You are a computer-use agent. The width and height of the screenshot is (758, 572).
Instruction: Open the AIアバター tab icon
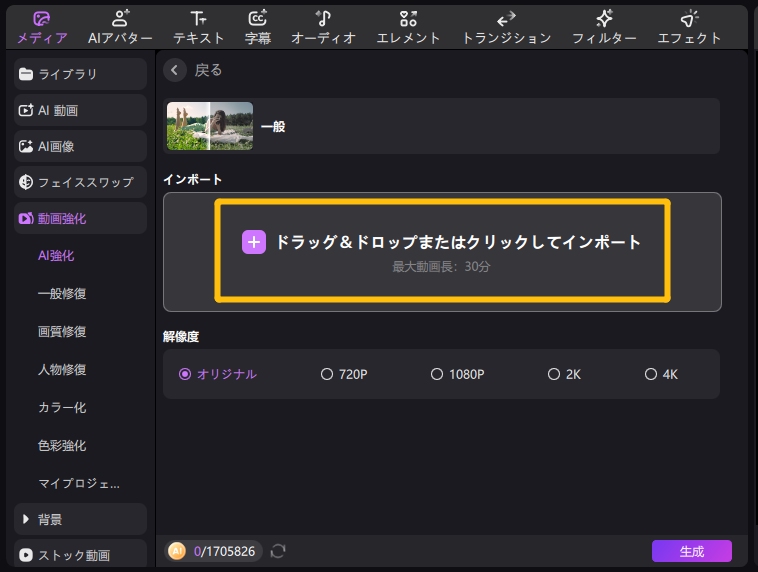[120, 18]
